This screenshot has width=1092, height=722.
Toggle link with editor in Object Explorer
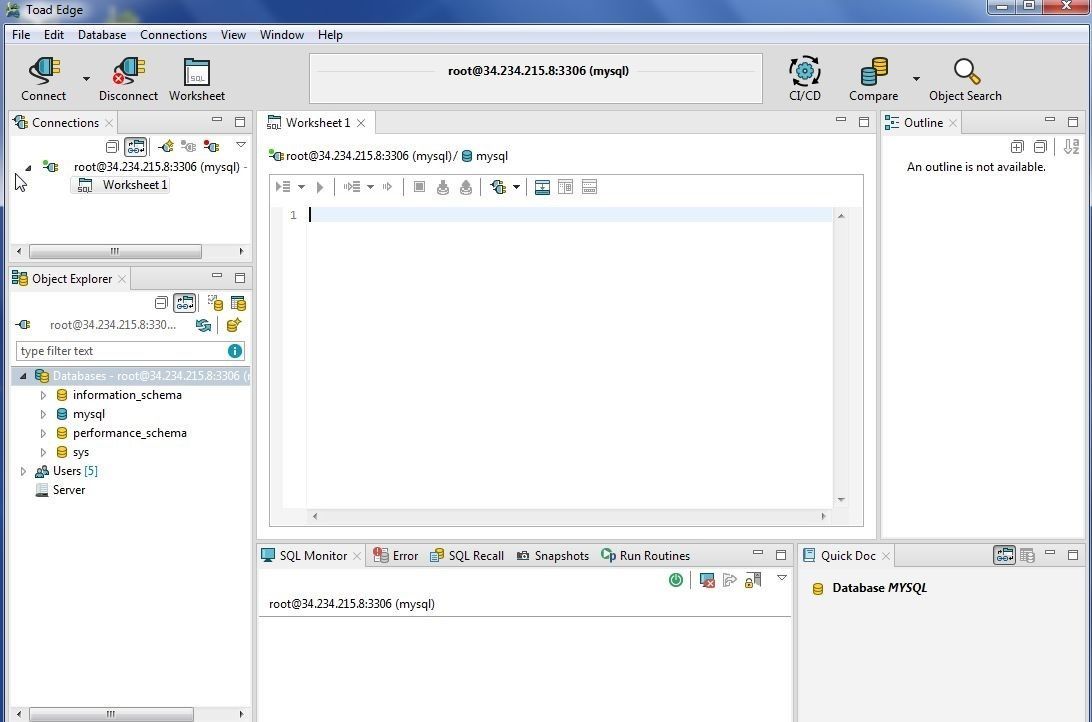coord(184,303)
